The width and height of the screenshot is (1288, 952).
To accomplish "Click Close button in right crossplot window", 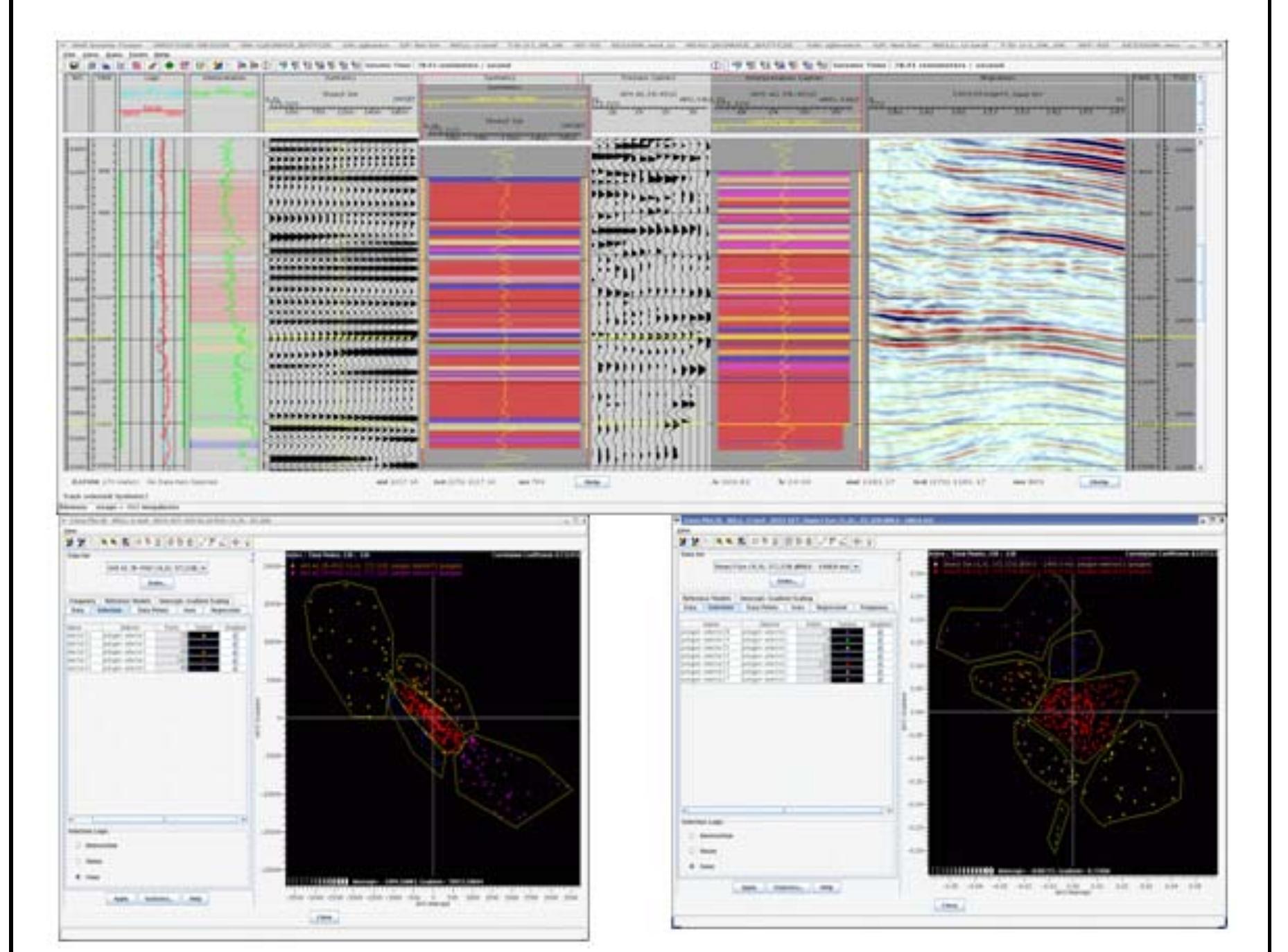I will tap(950, 906).
